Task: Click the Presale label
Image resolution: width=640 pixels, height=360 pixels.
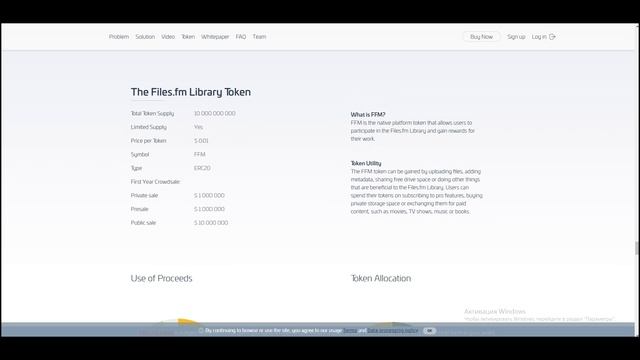Action: (x=140, y=209)
